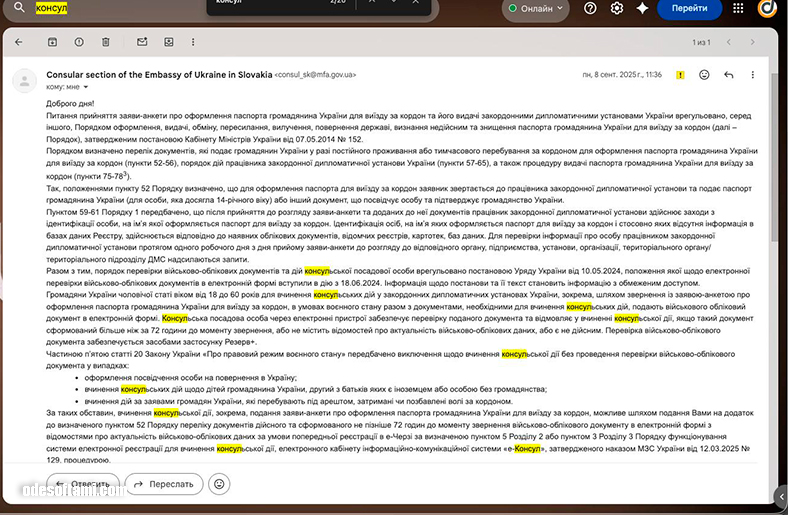Add emoji reaction in message header
Viewport: 788px width, 515px height.
(x=705, y=75)
